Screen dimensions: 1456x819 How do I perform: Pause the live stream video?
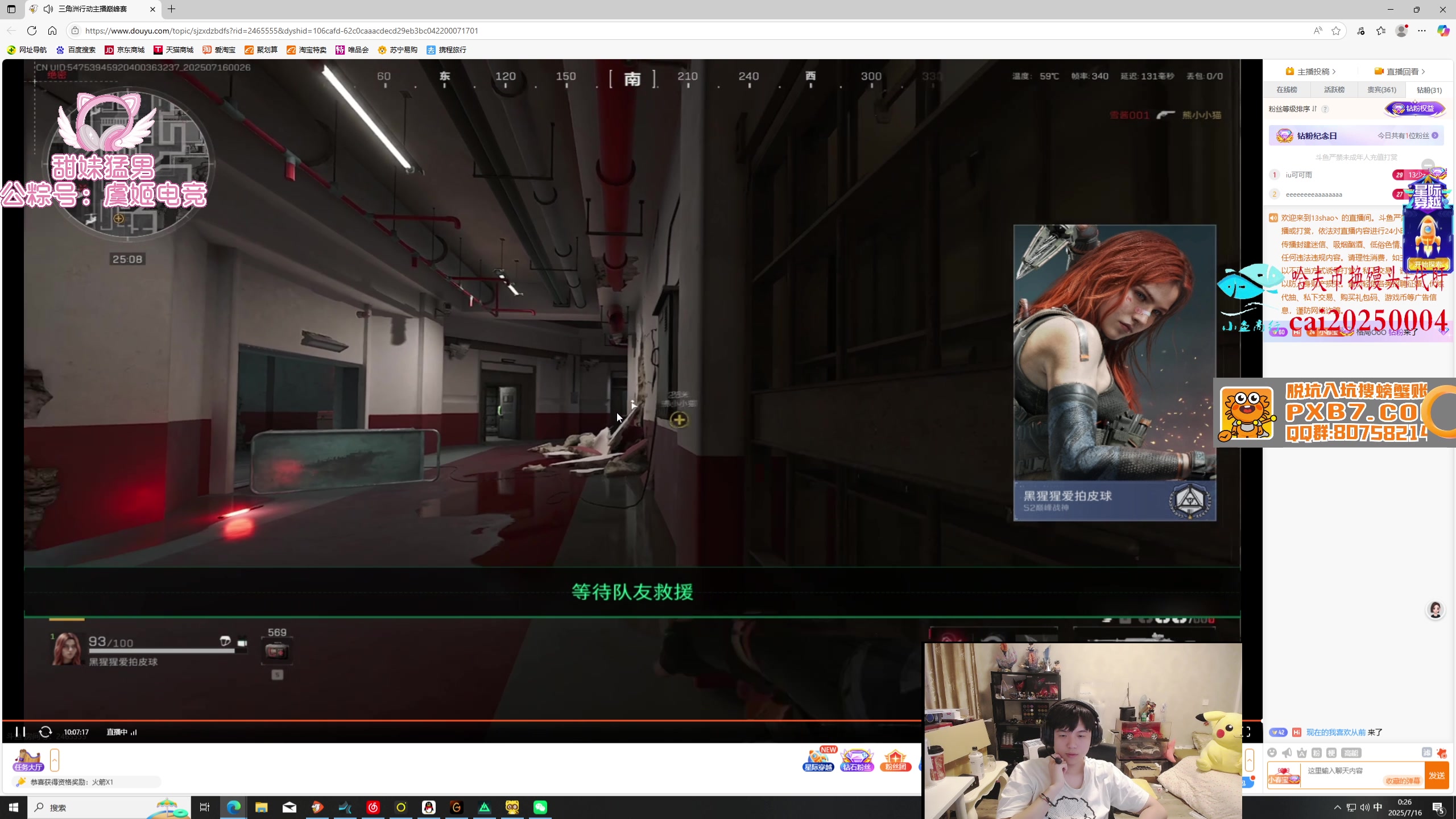(x=20, y=731)
